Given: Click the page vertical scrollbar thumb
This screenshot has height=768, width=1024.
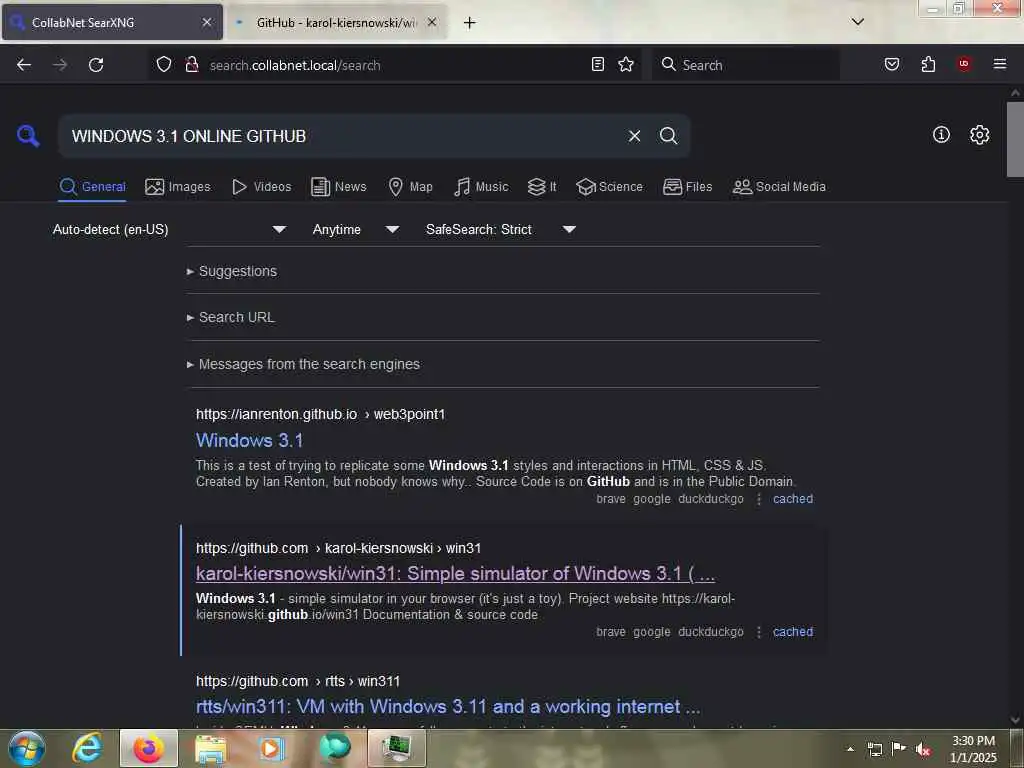Looking at the screenshot, I should pos(1014,139).
